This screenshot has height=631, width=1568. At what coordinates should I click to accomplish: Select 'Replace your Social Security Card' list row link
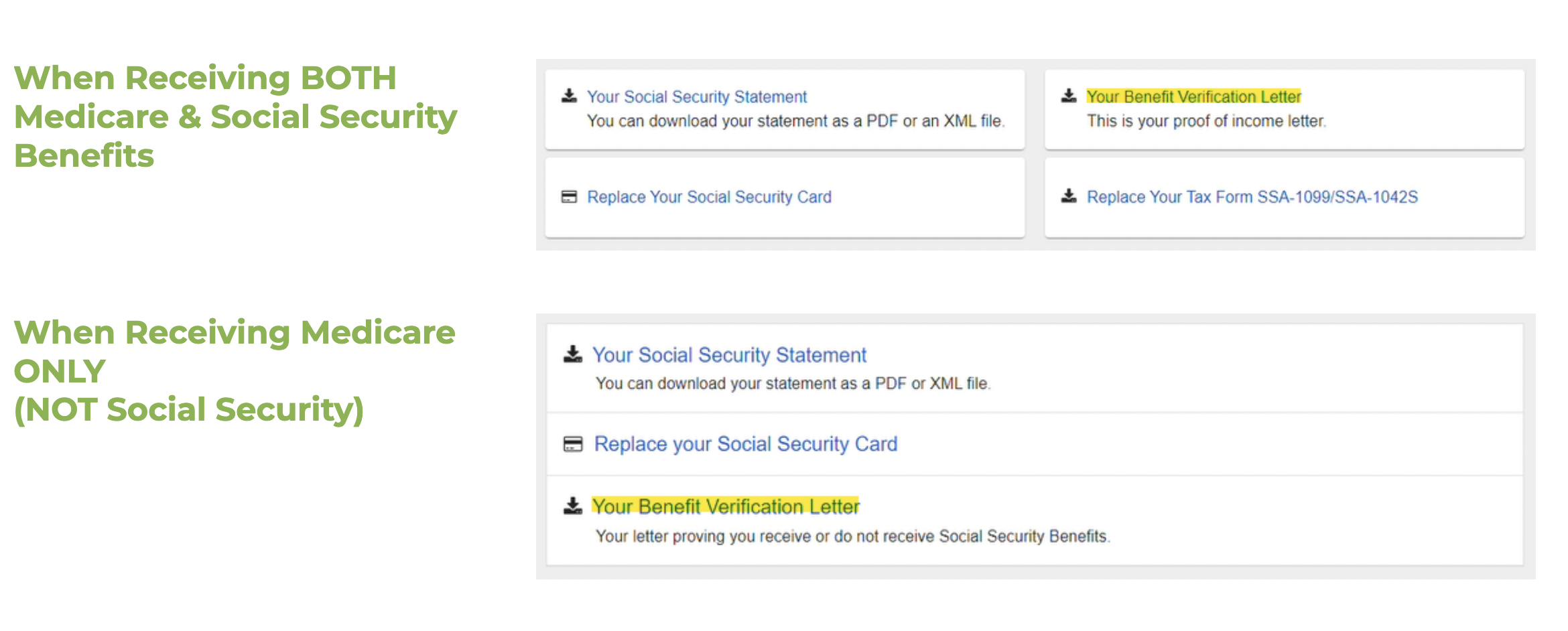[x=746, y=444]
